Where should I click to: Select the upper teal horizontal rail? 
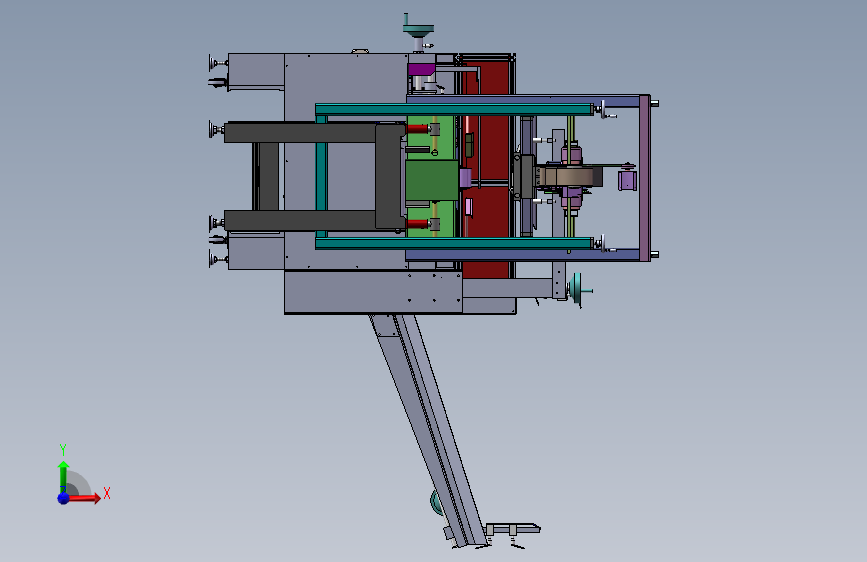(454, 110)
